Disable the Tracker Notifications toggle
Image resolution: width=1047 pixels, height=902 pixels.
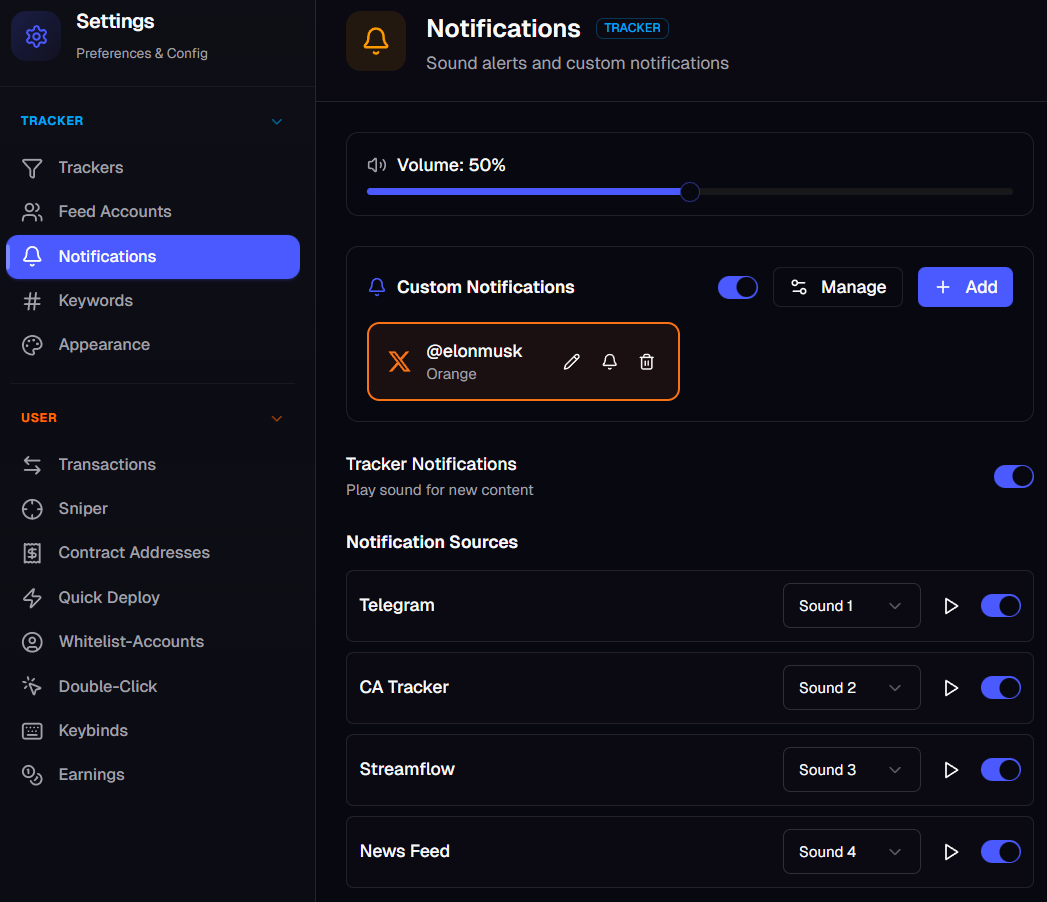point(1014,477)
